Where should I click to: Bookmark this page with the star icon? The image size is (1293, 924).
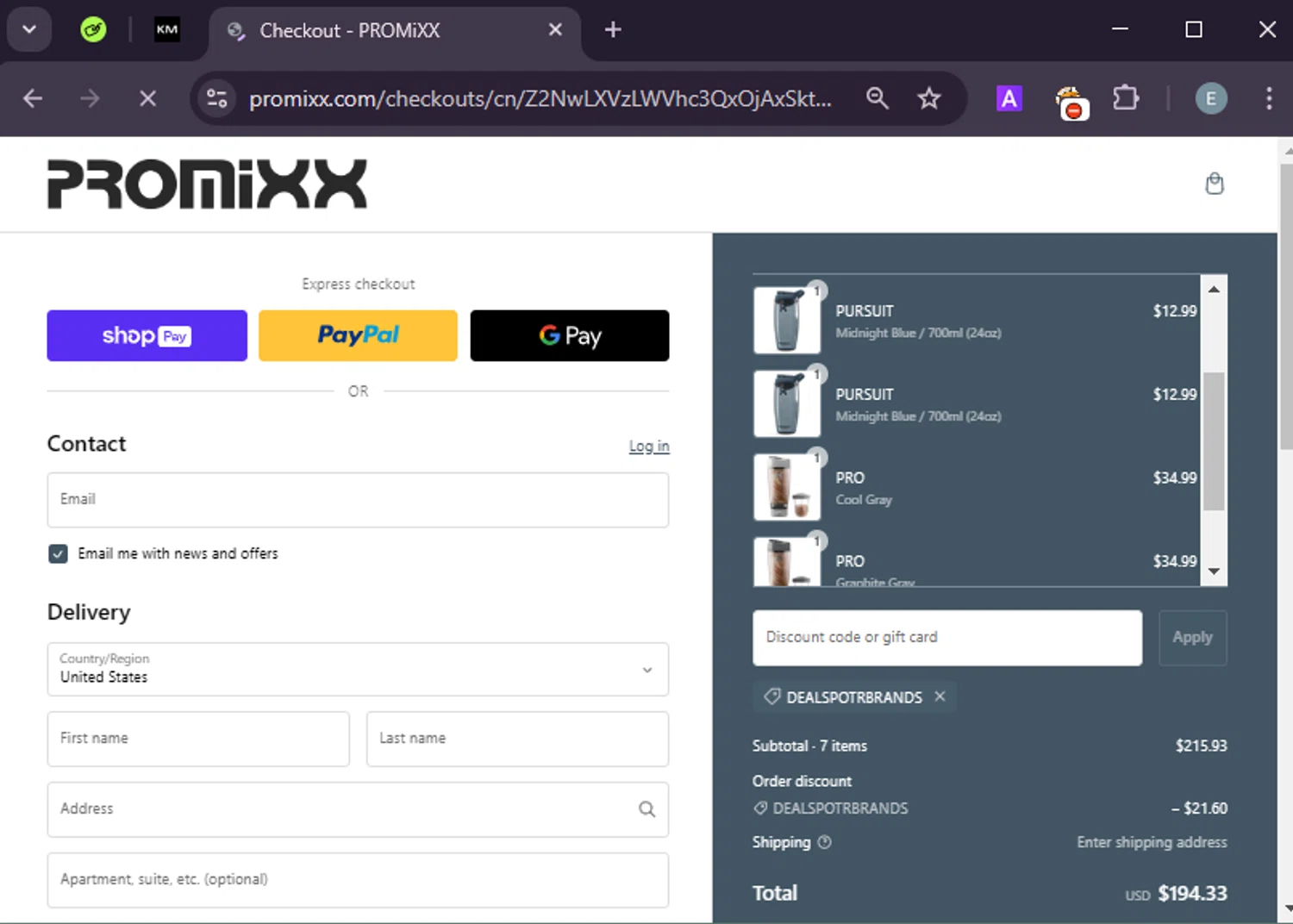pos(928,98)
